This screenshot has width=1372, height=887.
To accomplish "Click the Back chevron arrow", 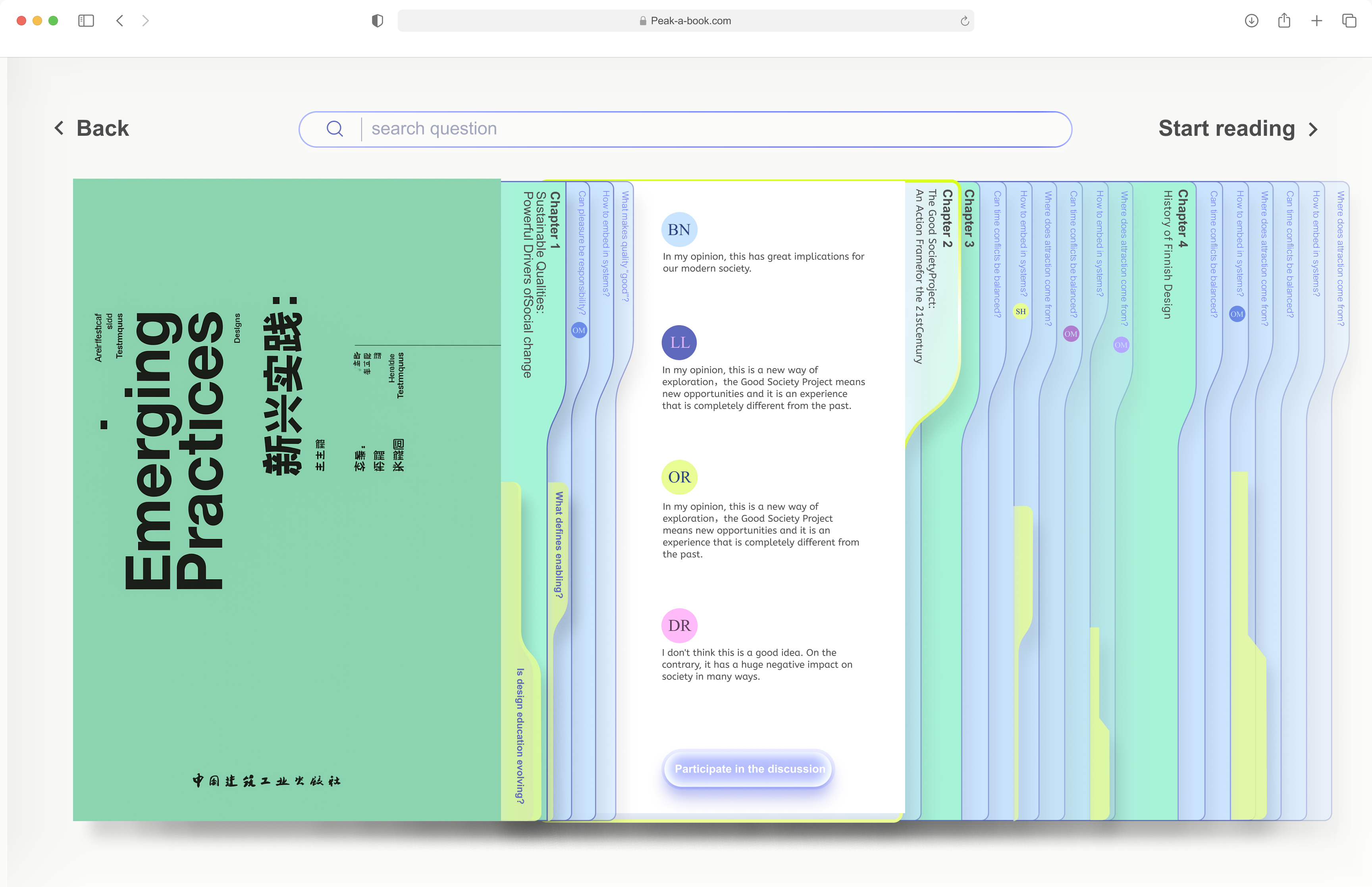I will (59, 128).
